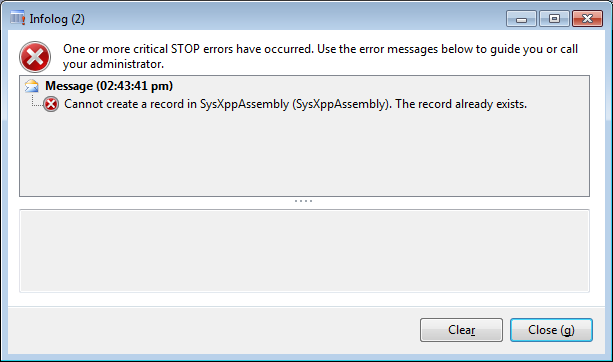This screenshot has width=613, height=362.
Task: Click the Infolog app icon in title bar
Action: (x=18, y=18)
